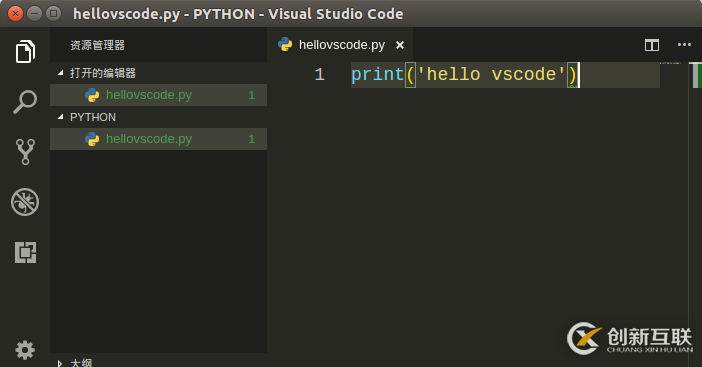Select the hellovscode.py editor tab
Viewport: 702px width, 367px height.
coord(340,45)
